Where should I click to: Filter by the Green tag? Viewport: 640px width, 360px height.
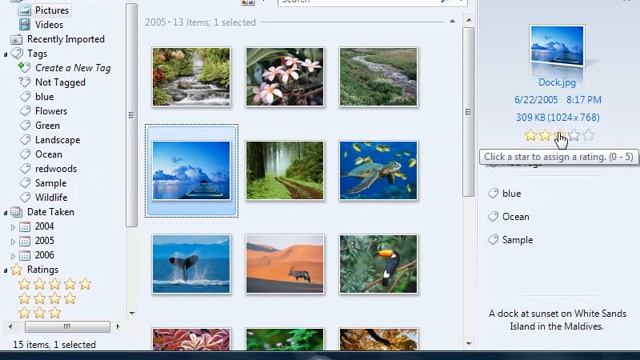(x=47, y=125)
